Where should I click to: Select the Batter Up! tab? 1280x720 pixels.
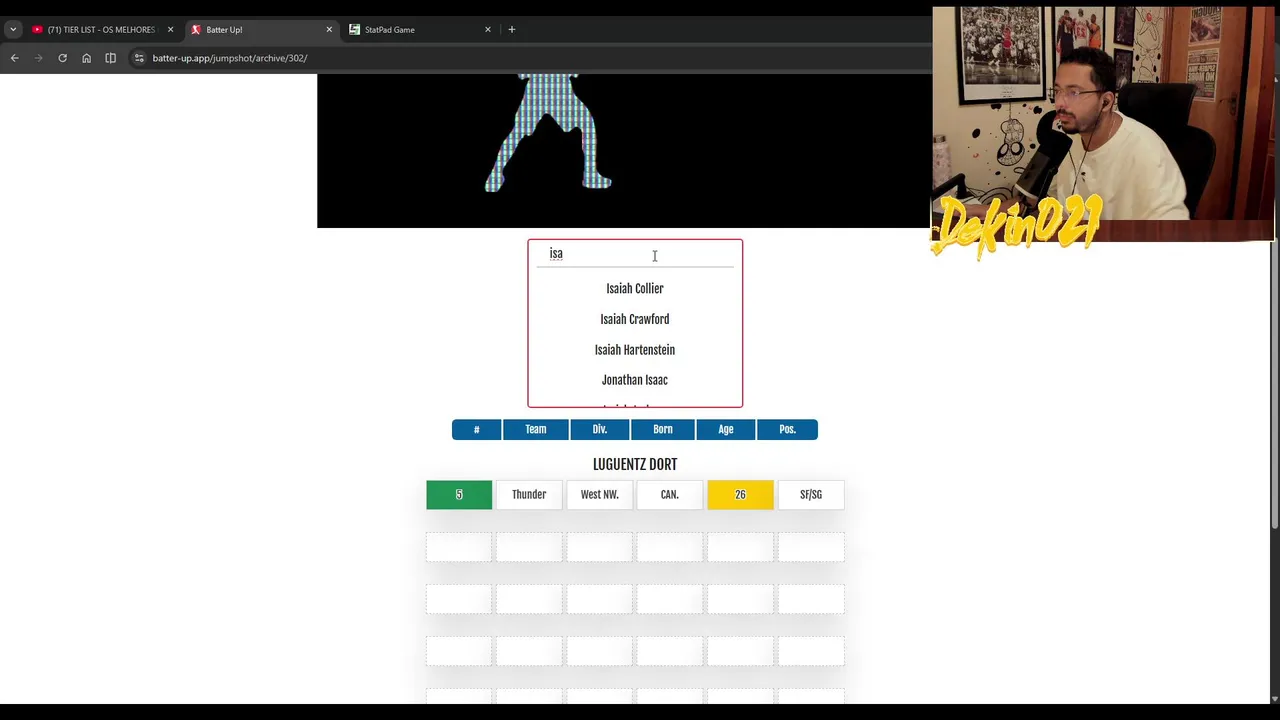click(x=262, y=30)
